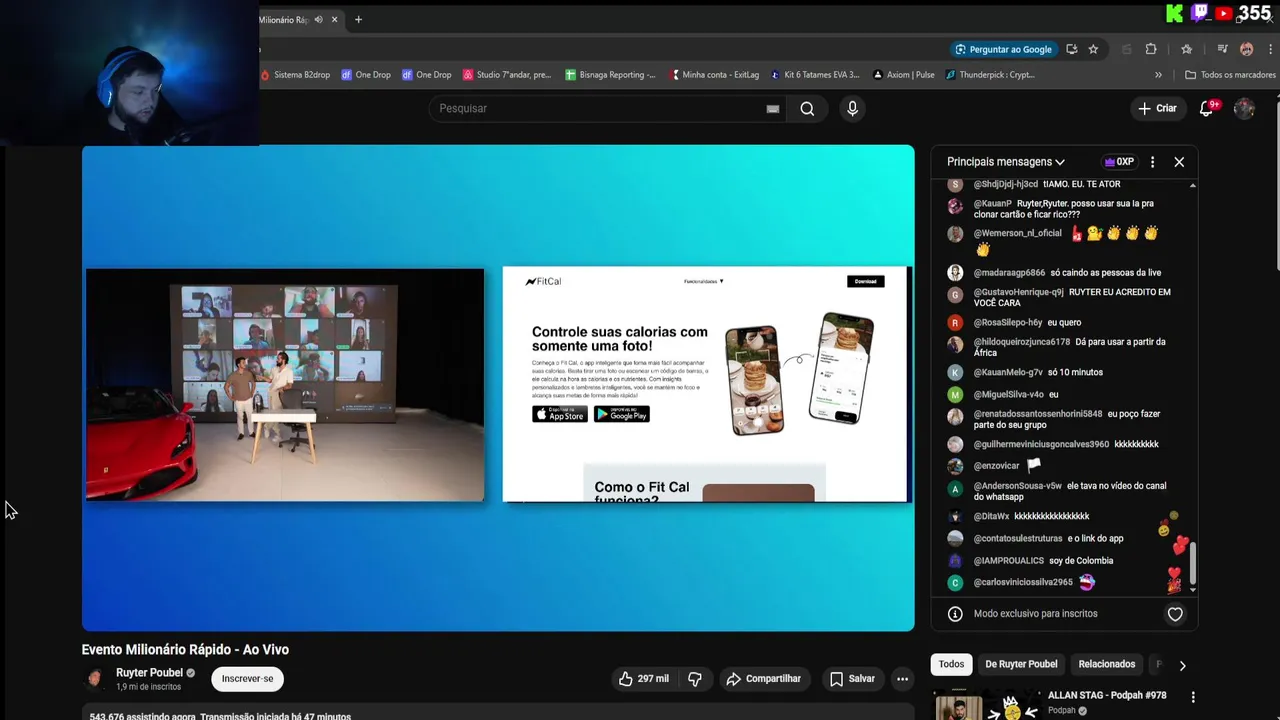Click Perguntar ao Google in address bar
The width and height of the screenshot is (1280, 720).
pos(1003,49)
